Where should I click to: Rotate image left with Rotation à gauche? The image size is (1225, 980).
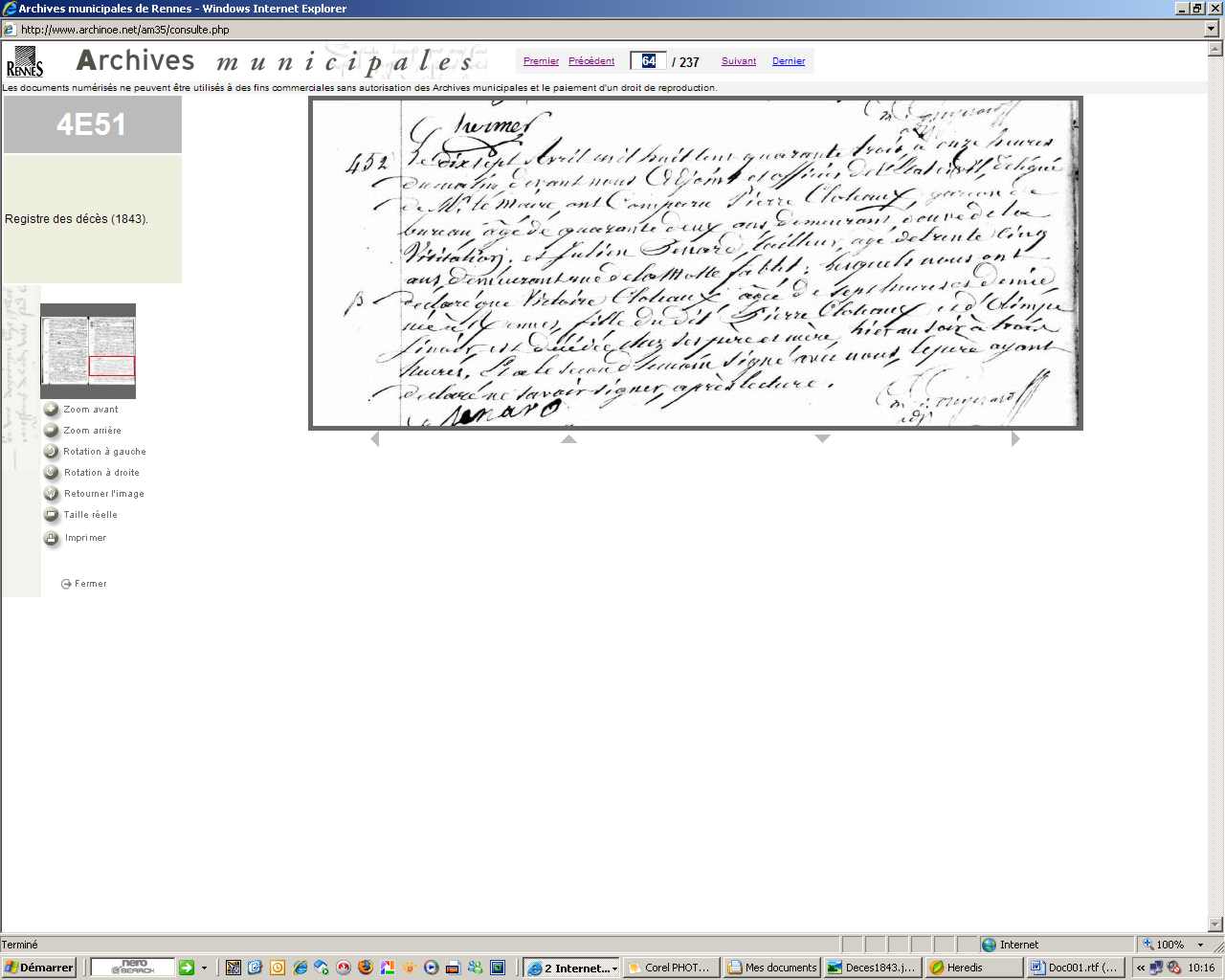tap(52, 452)
